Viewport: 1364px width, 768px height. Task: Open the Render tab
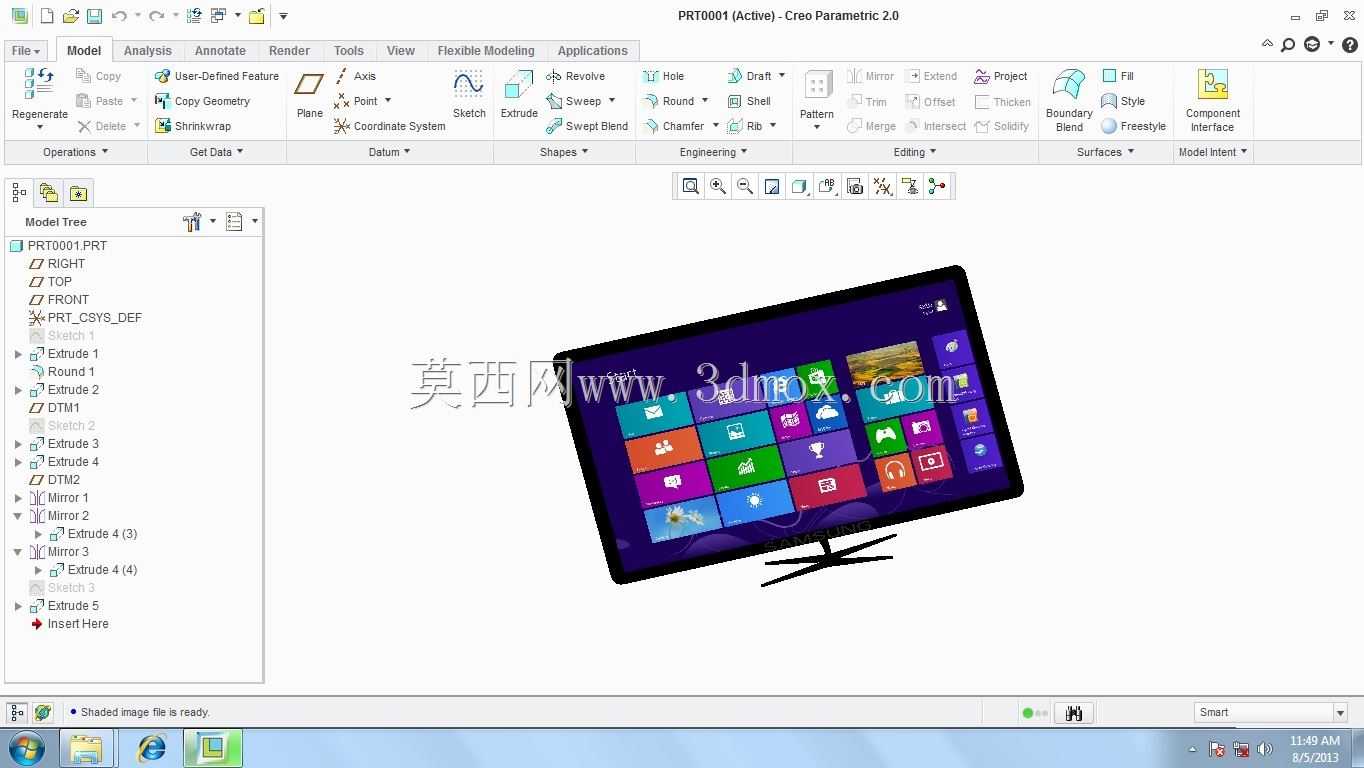[289, 50]
